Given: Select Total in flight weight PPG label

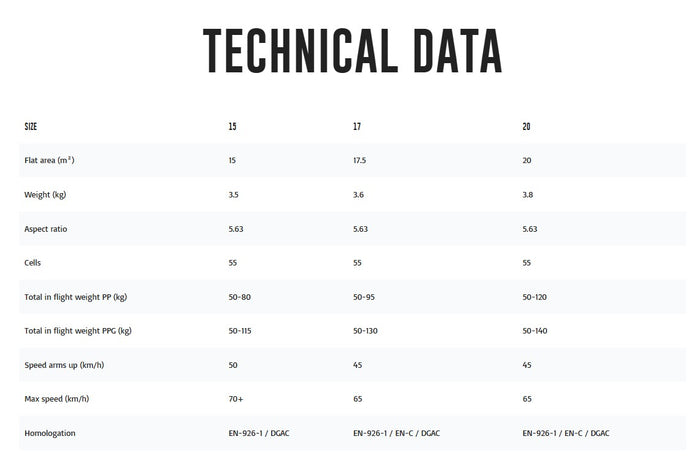Looking at the screenshot, I should tap(78, 331).
